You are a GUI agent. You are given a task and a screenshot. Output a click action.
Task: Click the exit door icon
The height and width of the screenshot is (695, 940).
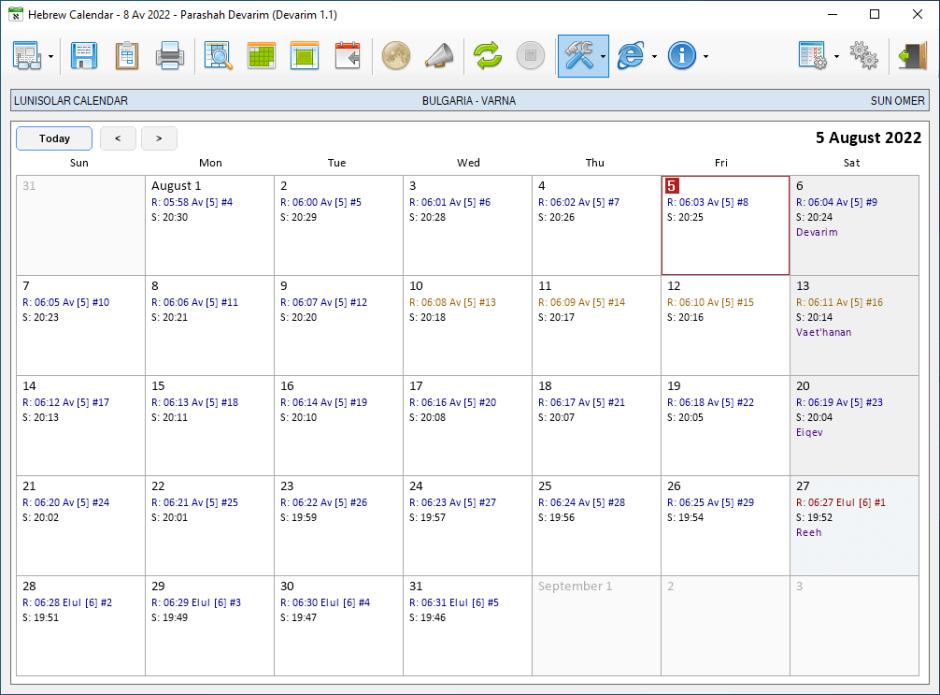pyautogui.click(x=911, y=57)
